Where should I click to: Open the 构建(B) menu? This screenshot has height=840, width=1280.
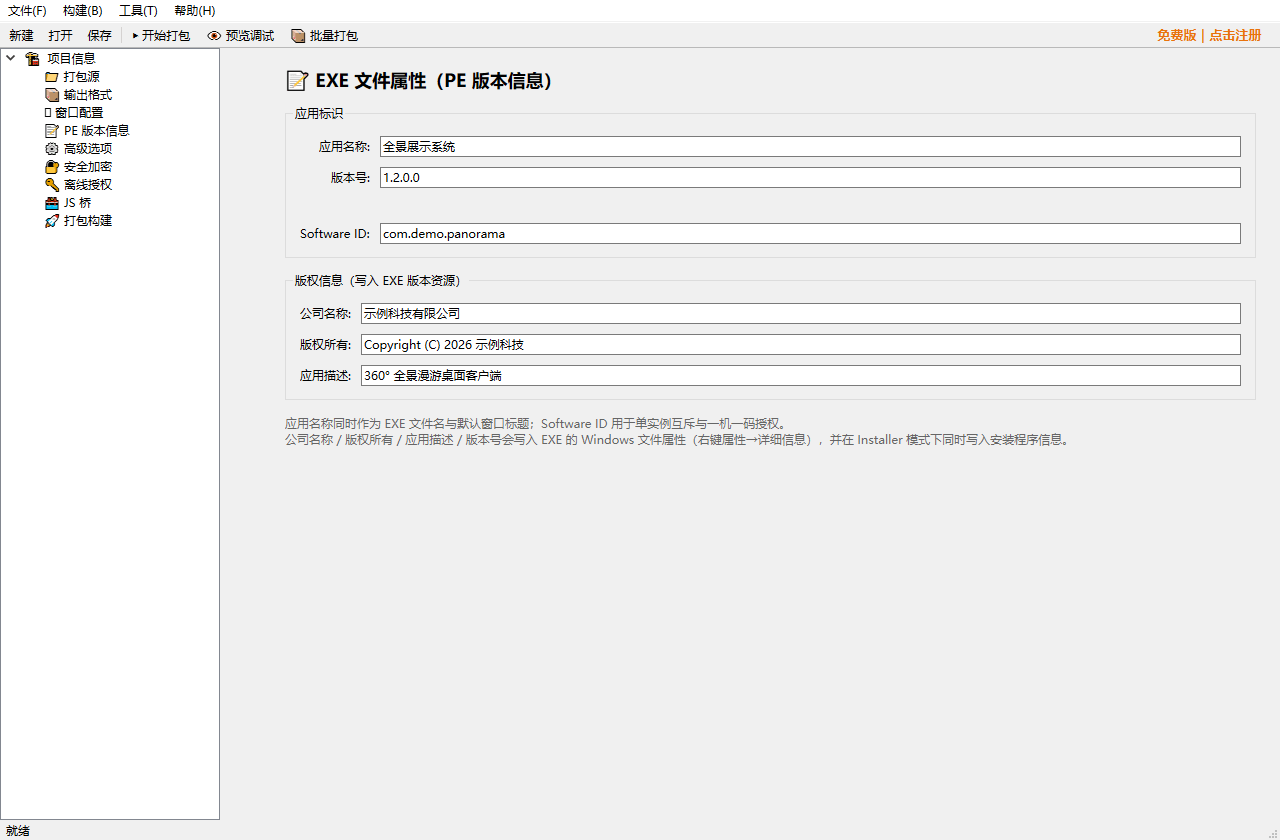[x=82, y=11]
